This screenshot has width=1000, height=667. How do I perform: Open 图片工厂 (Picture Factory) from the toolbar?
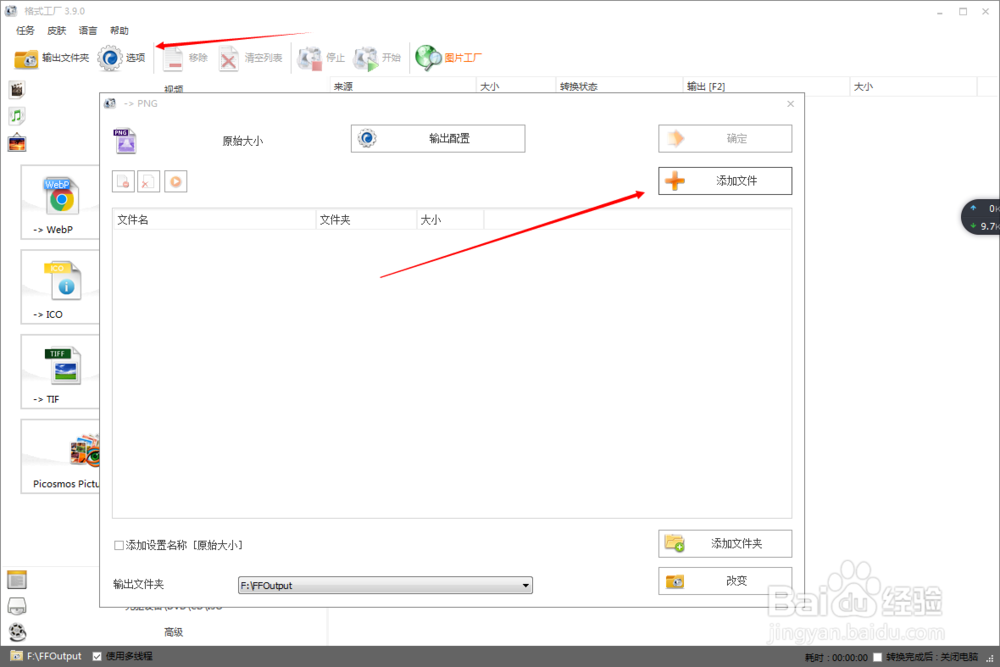coord(447,57)
